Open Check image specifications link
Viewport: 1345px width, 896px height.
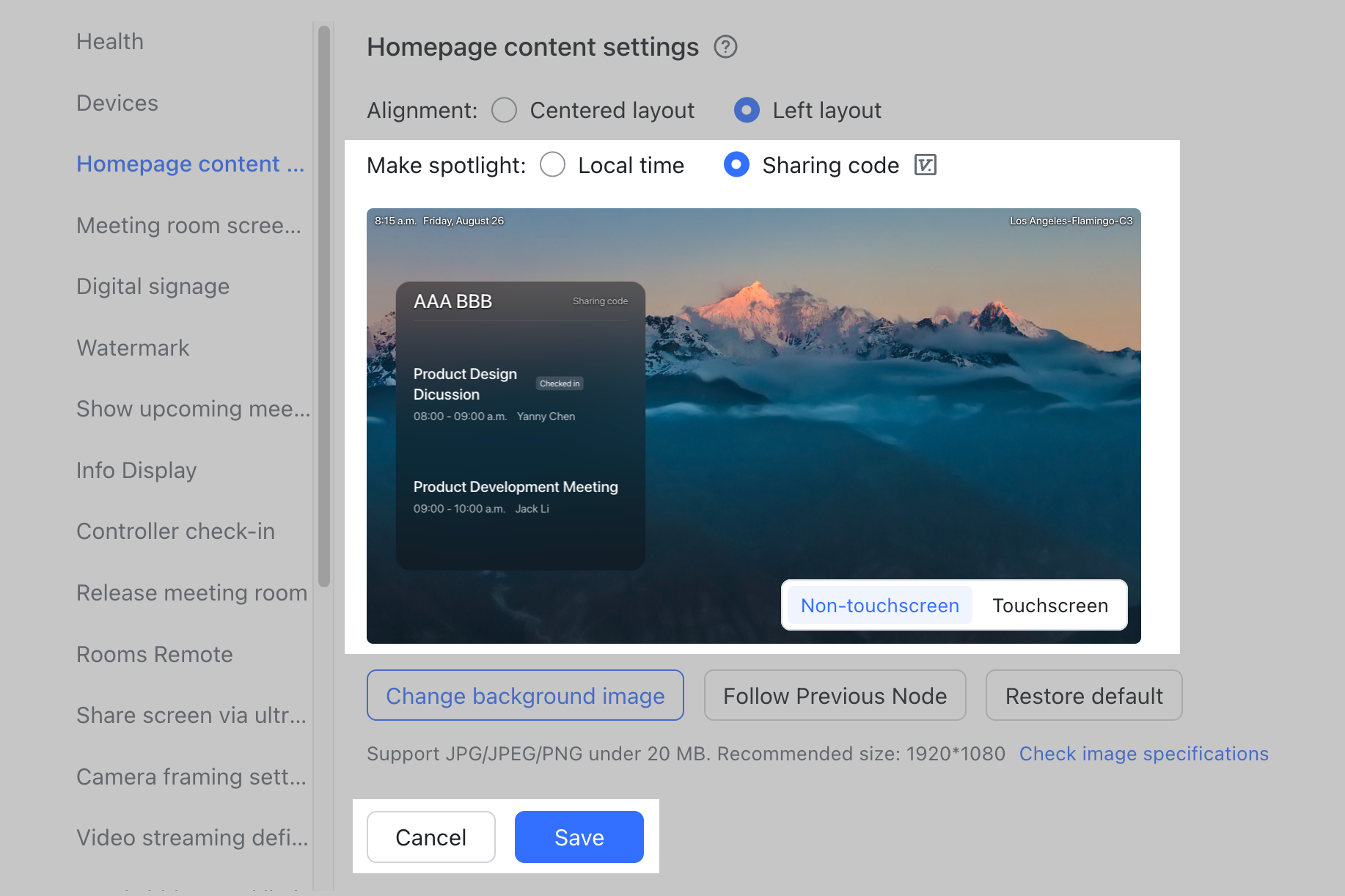[1143, 754]
